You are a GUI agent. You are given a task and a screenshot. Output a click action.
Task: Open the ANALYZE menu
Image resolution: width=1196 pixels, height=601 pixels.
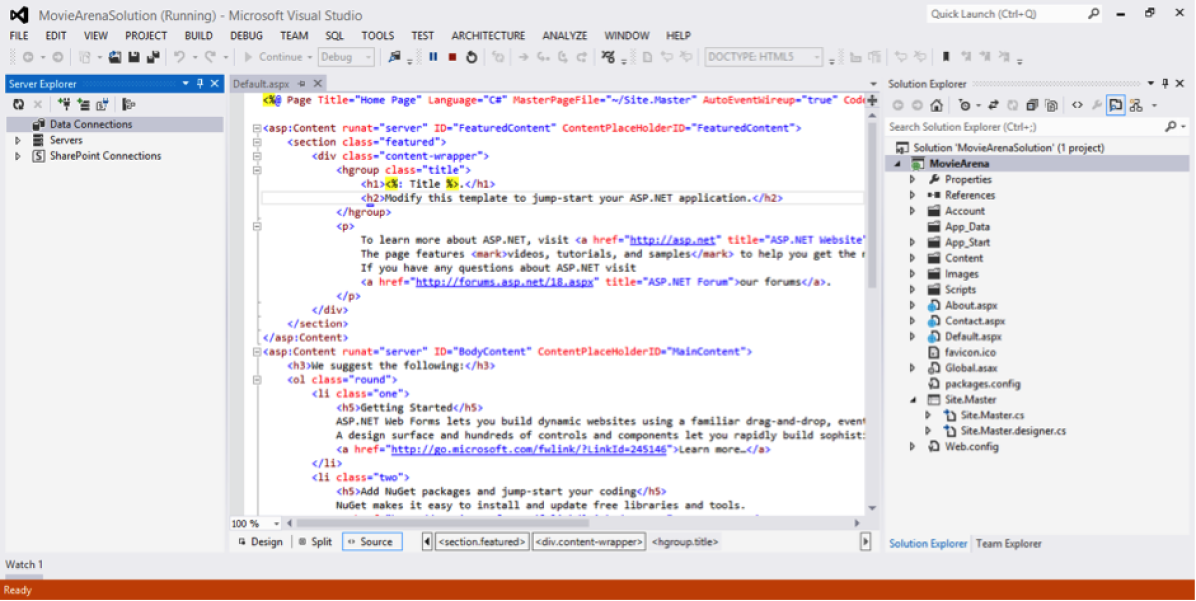[x=564, y=36]
